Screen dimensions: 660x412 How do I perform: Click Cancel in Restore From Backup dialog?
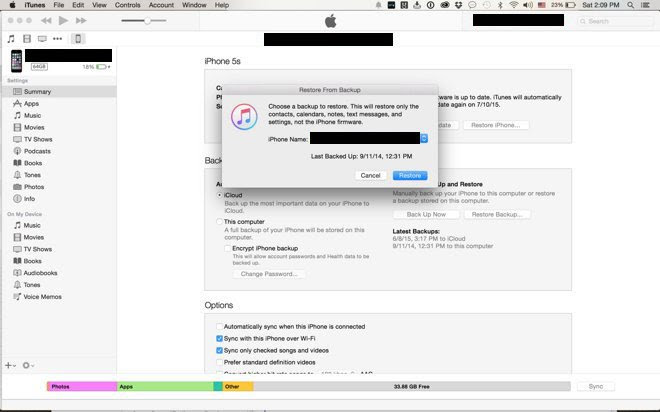(370, 175)
